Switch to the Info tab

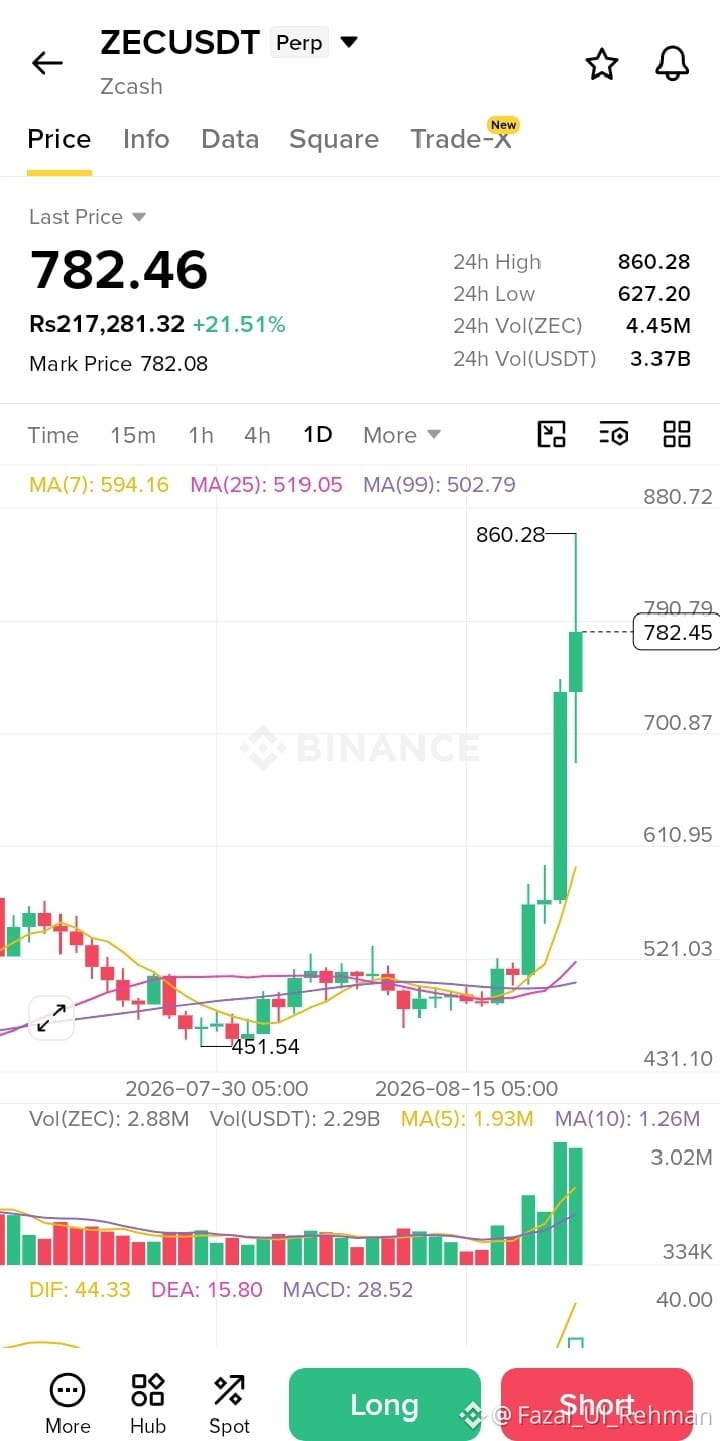pos(146,139)
